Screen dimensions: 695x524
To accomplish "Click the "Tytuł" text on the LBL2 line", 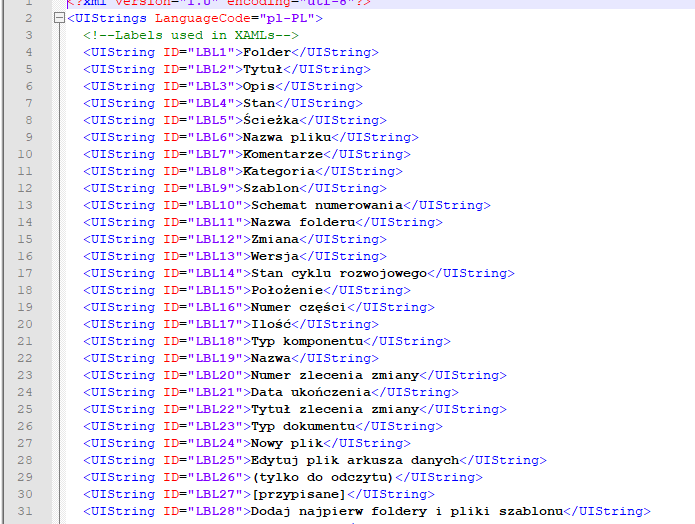I will 263,69.
